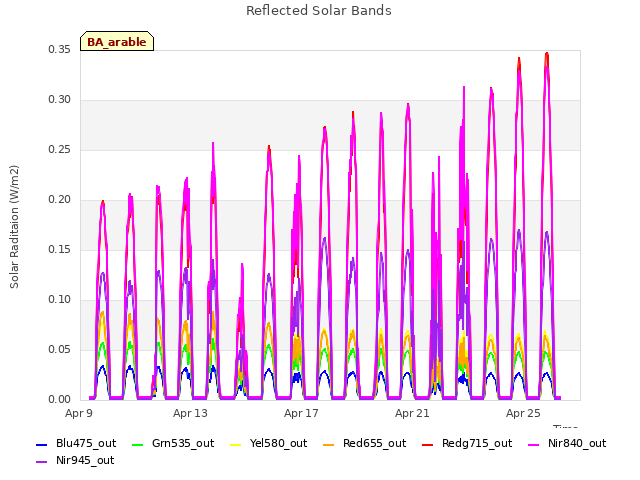Click the red Redg715_out color marker
This screenshot has width=640, height=480.
point(427,444)
